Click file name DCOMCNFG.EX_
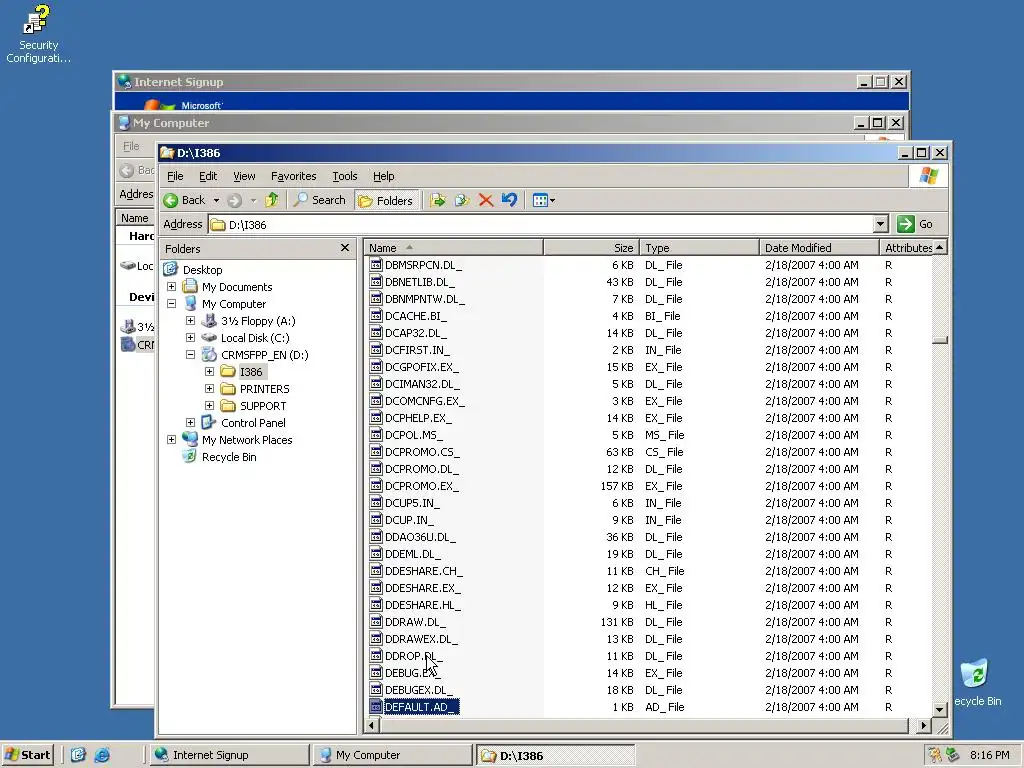1024x768 pixels. click(x=424, y=401)
